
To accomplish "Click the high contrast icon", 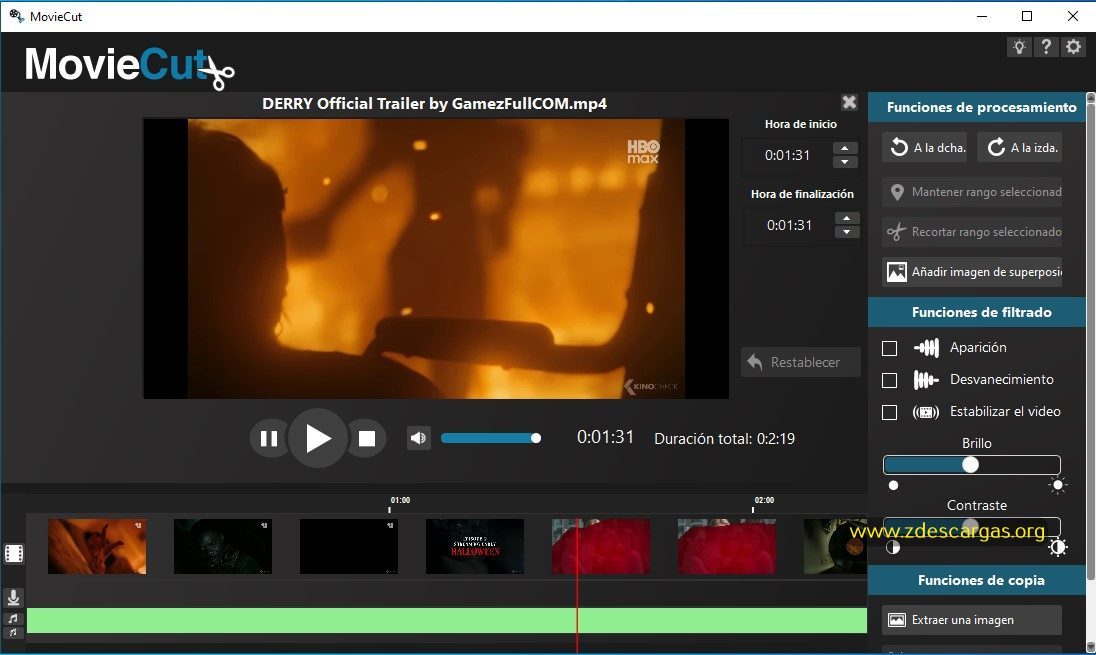I will pyautogui.click(x=1058, y=547).
